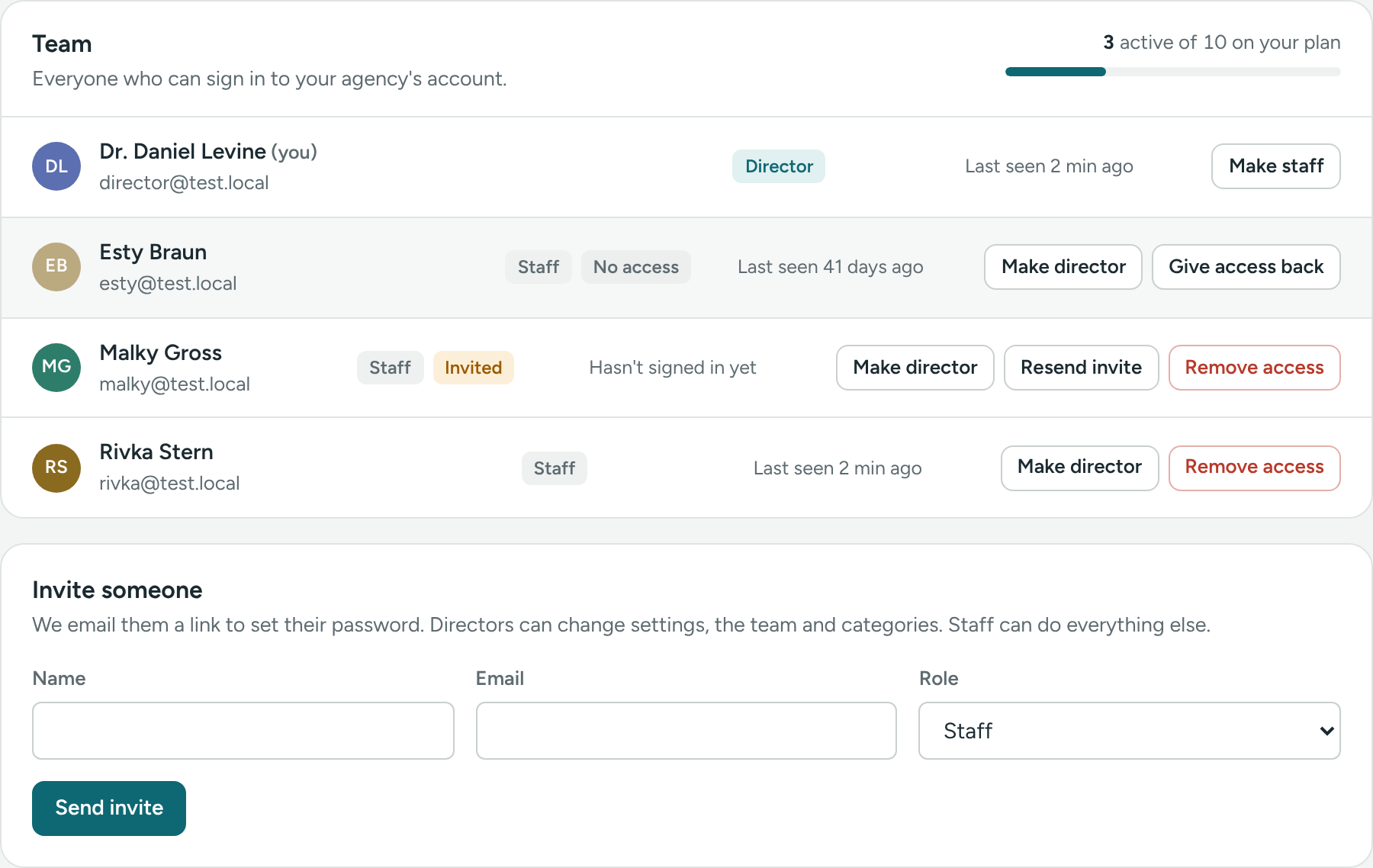This screenshot has height=868, width=1373.
Task: Click the Staff badge in Rivka Stern's row
Action: (555, 468)
